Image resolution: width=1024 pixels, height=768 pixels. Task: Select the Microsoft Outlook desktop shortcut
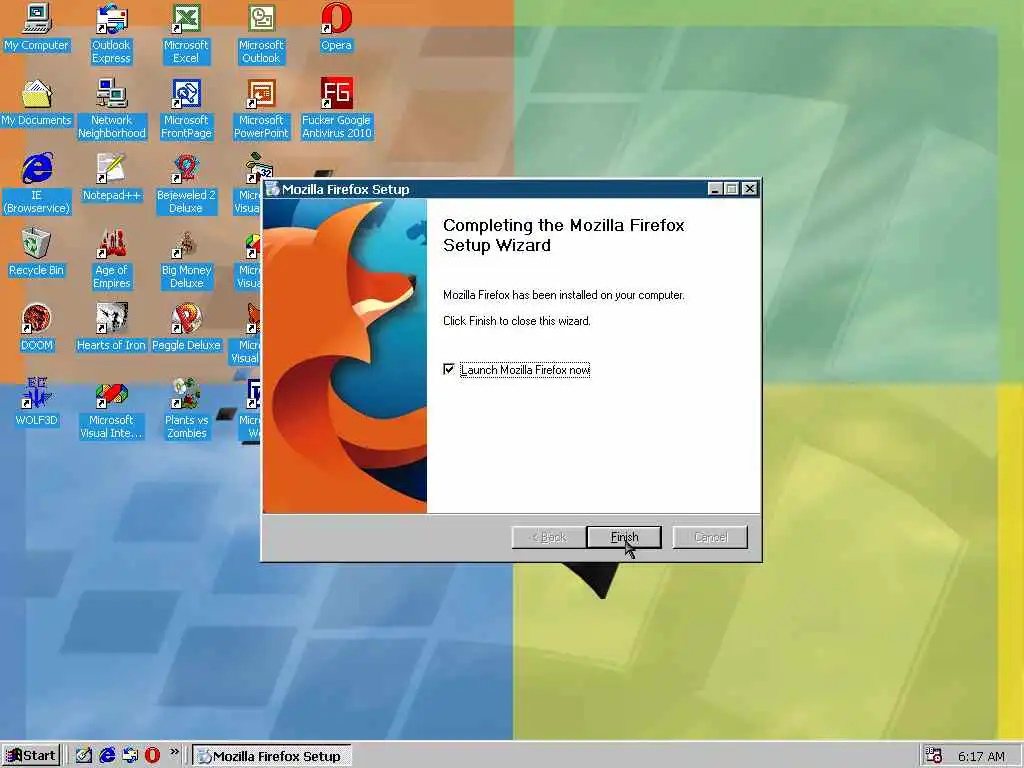[261, 33]
